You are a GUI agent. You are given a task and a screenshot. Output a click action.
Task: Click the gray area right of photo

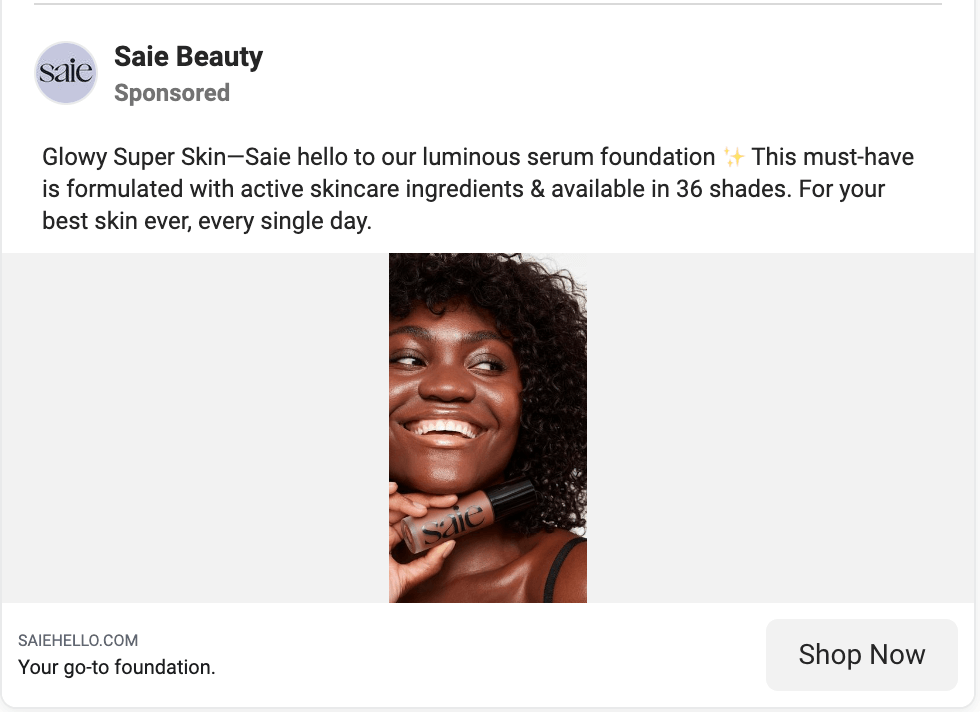coord(780,428)
